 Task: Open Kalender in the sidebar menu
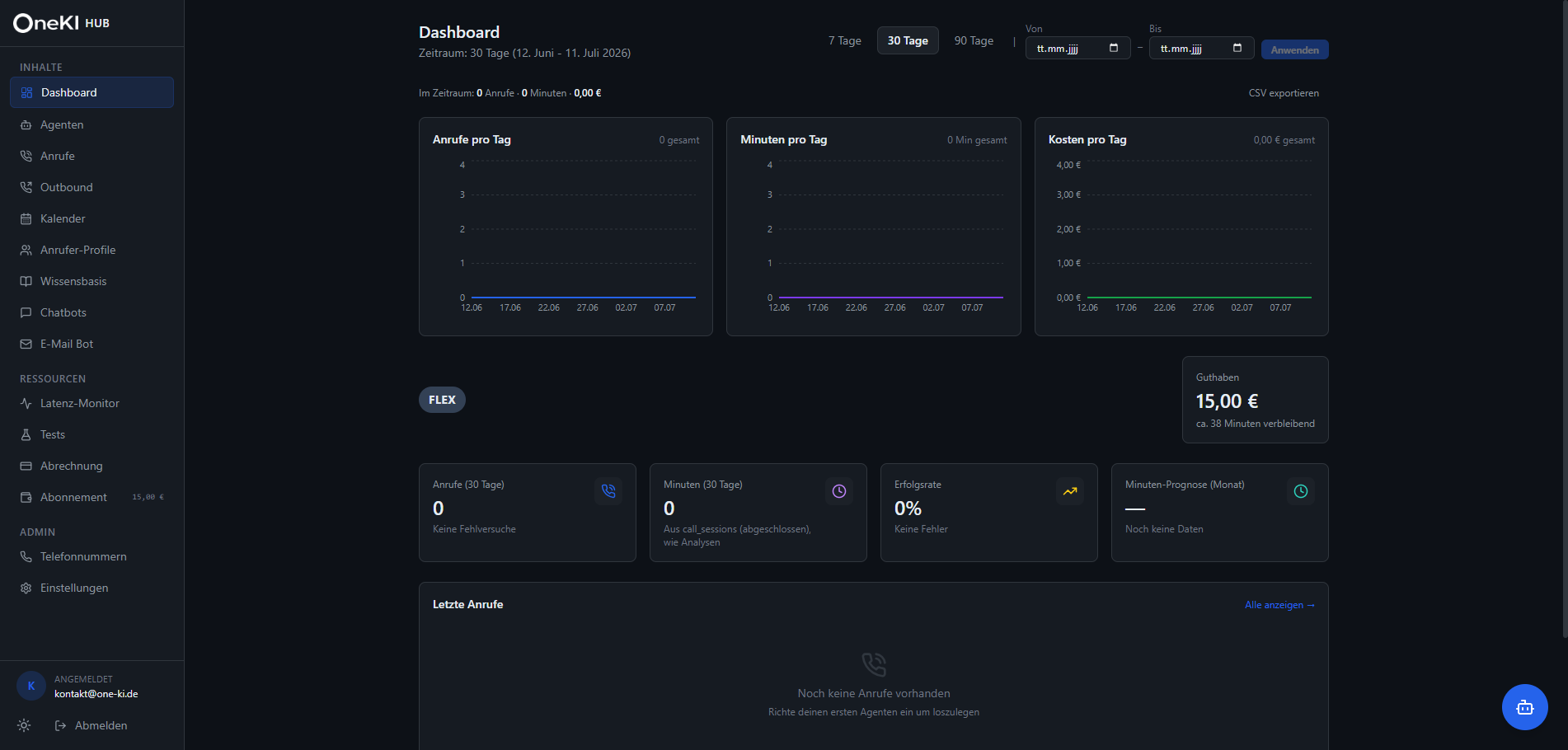click(x=92, y=218)
